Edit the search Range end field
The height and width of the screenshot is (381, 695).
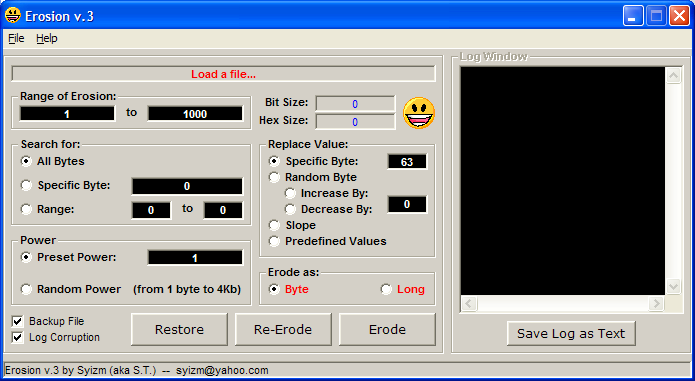coord(223,210)
